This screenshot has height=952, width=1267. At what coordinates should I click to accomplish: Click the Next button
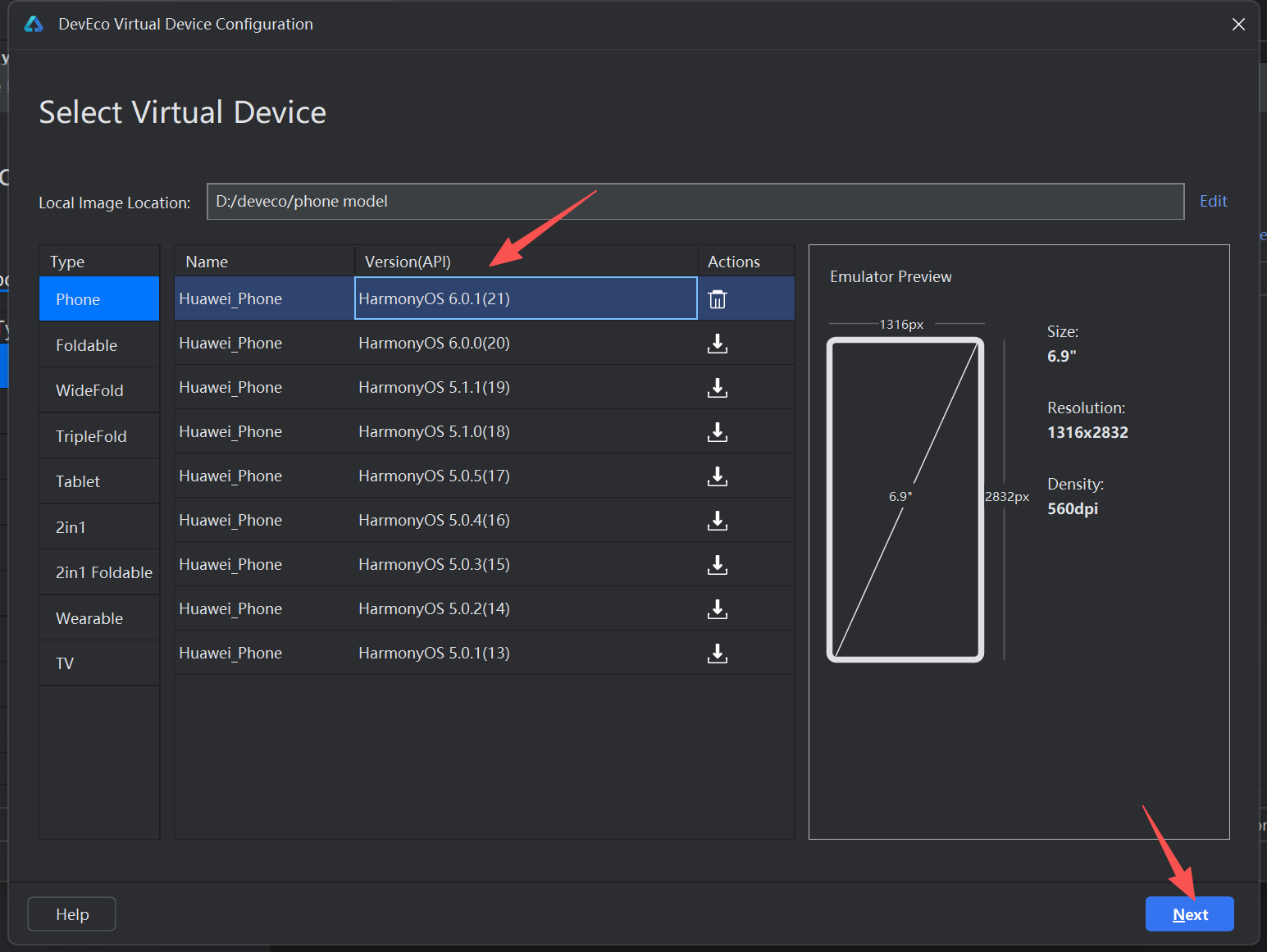(1189, 914)
